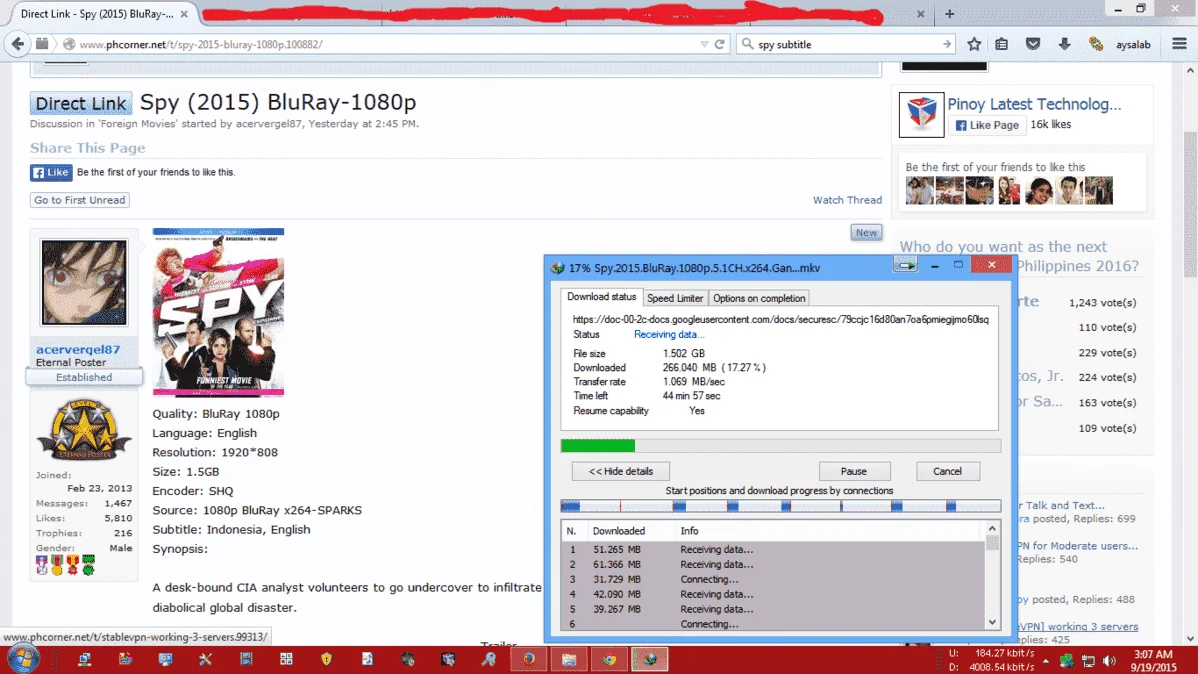
Task: Bookmark this page with the star icon
Action: pos(974,44)
